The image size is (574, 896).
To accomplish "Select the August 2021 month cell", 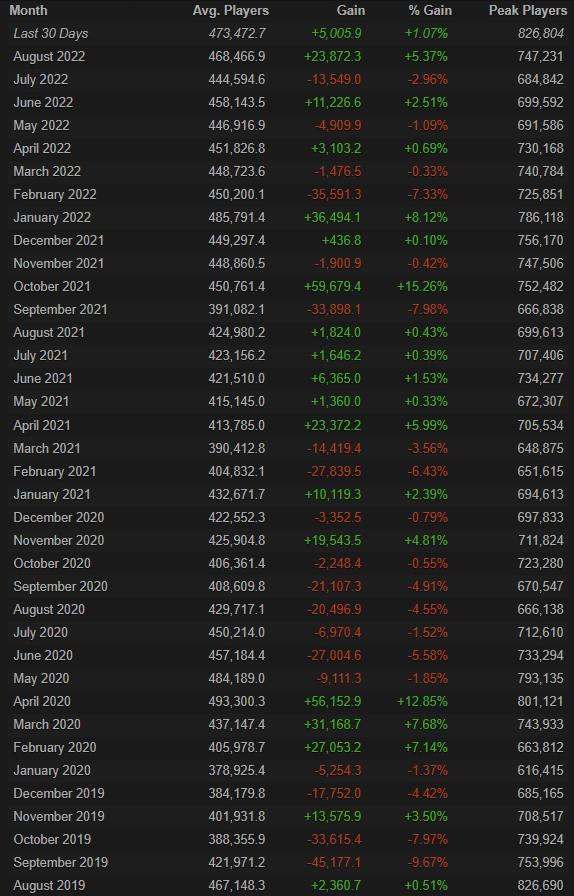I will [x=49, y=333].
